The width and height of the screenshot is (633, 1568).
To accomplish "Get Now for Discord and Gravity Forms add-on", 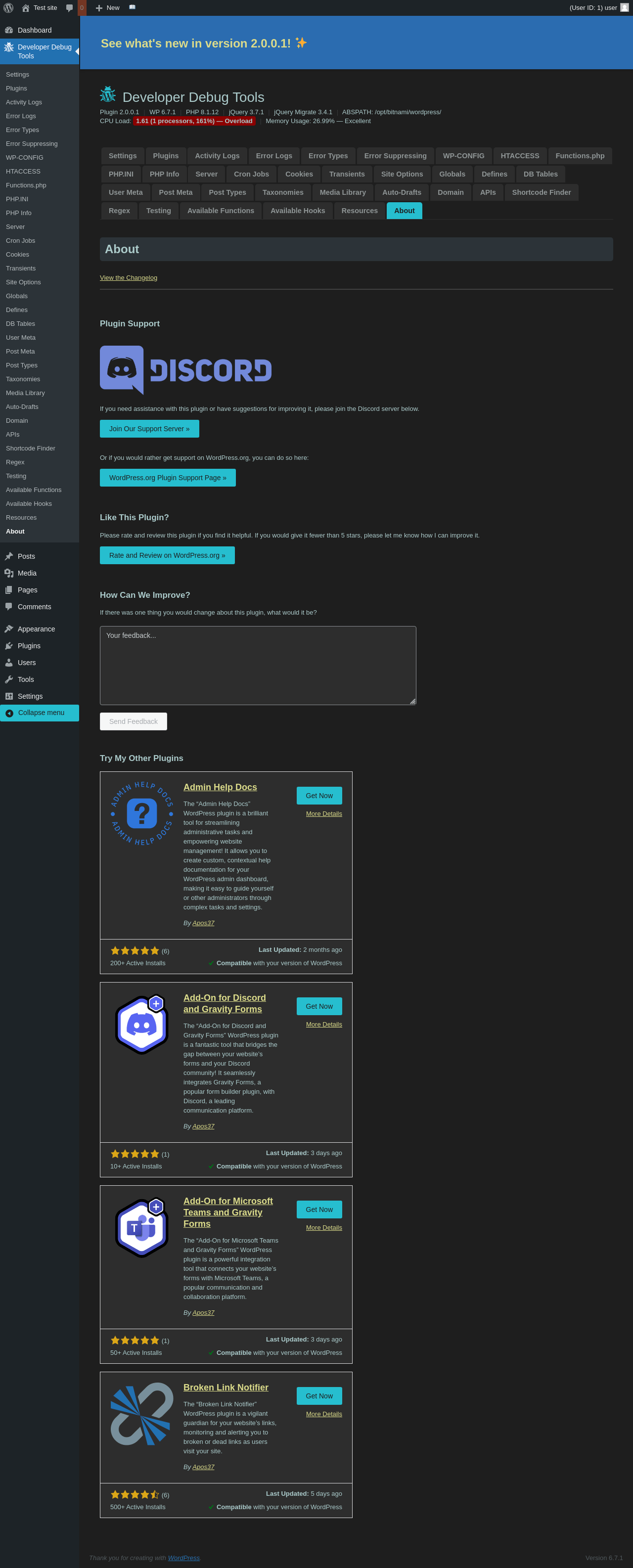I will [x=319, y=1006].
